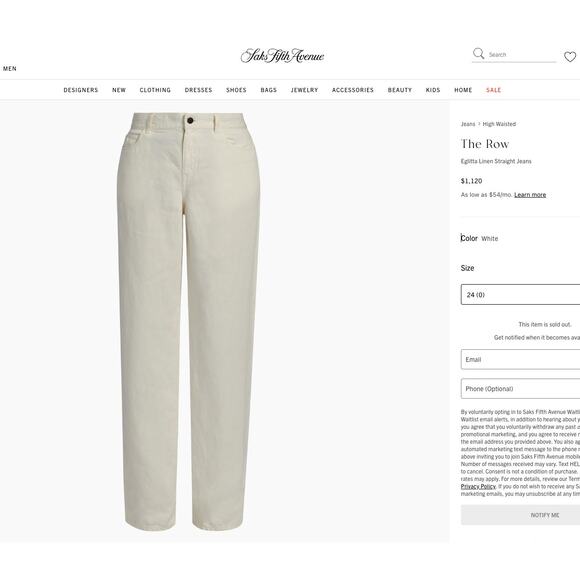
Task: Open the BAGS category
Action: (269, 90)
